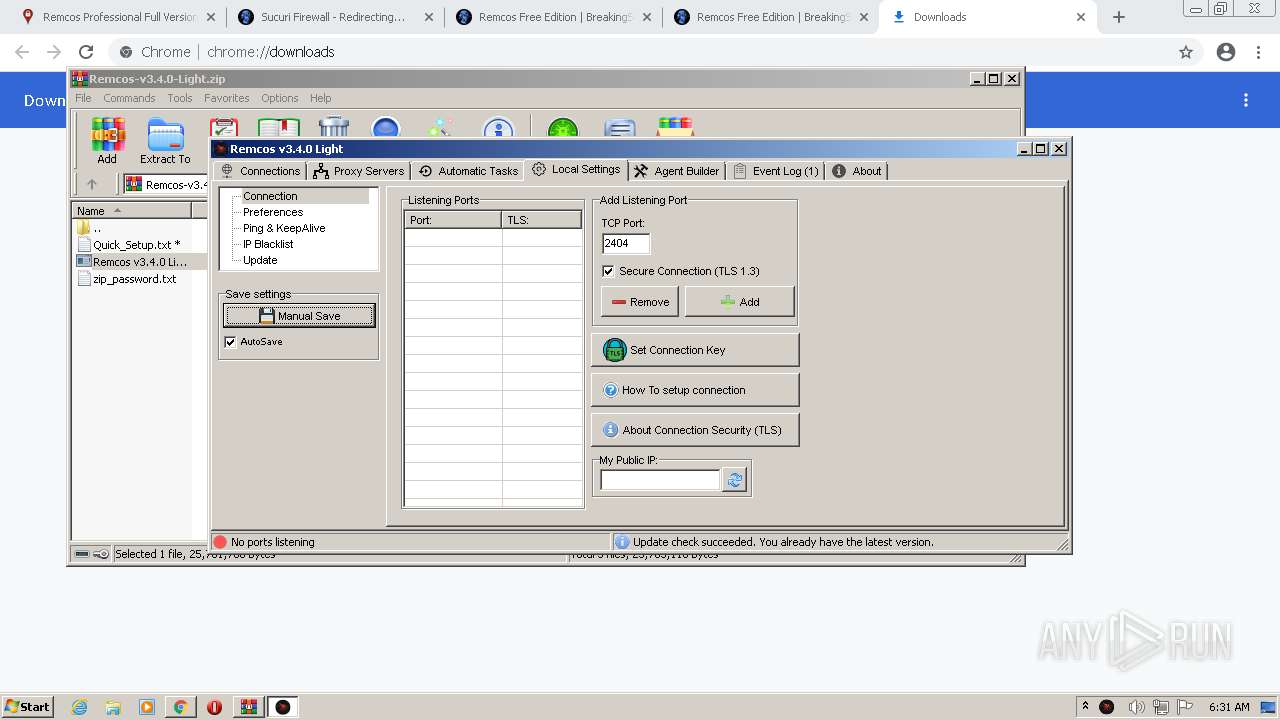Open Chrome three-dot menu
This screenshot has width=1280, height=720.
(x=1259, y=52)
